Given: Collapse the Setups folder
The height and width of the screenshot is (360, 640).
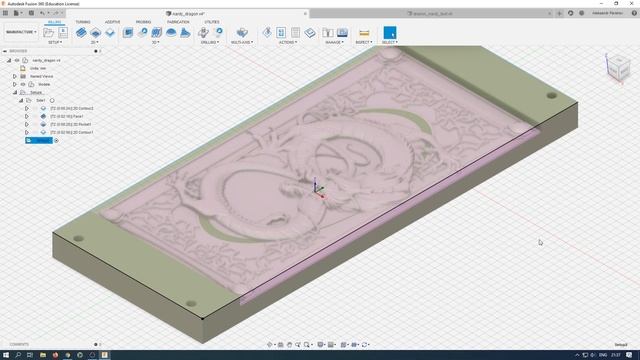Looking at the screenshot, I should coord(15,92).
